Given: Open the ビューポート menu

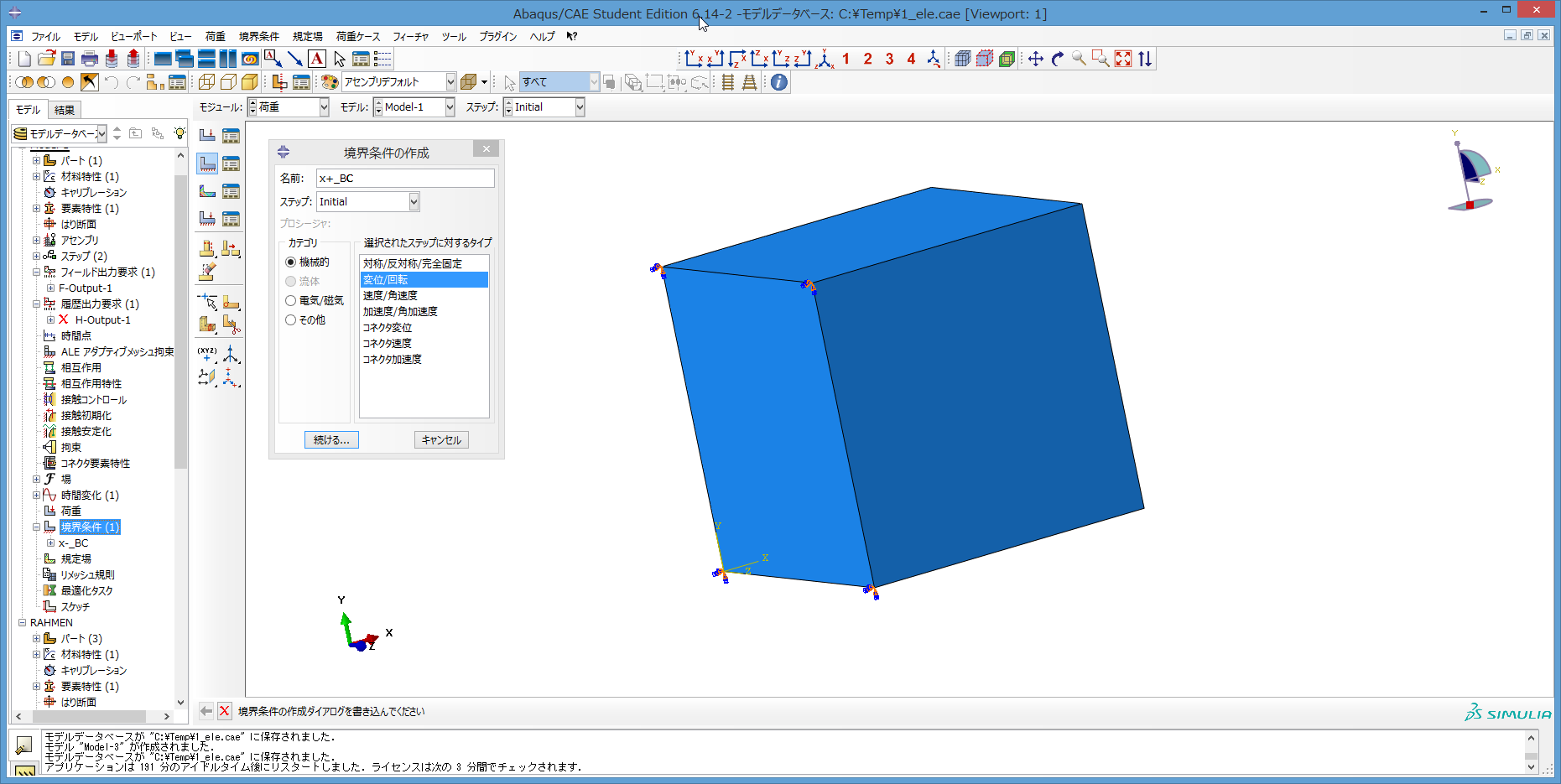Looking at the screenshot, I should (134, 37).
